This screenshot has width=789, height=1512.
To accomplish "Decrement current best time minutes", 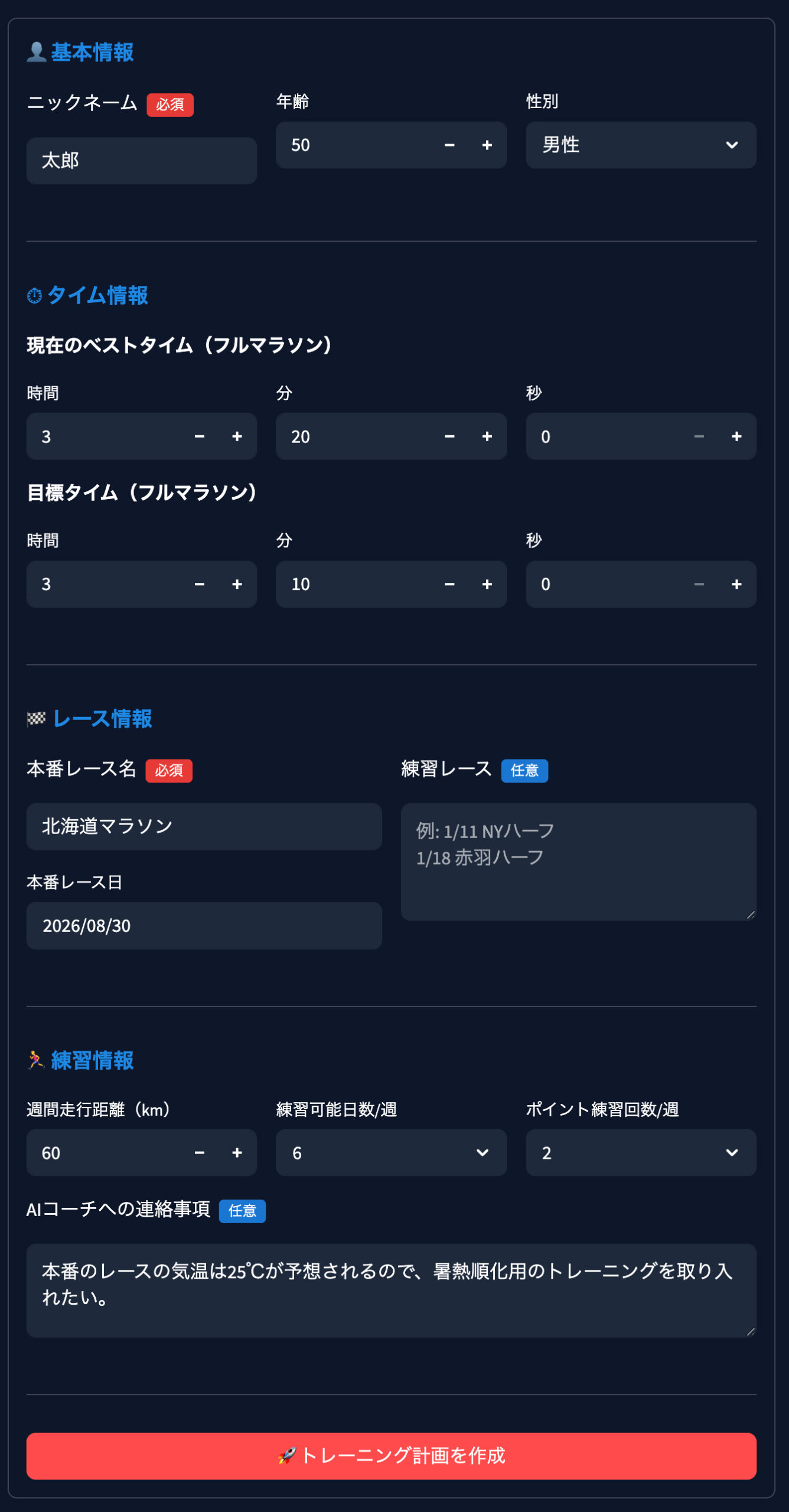I will click(x=449, y=436).
